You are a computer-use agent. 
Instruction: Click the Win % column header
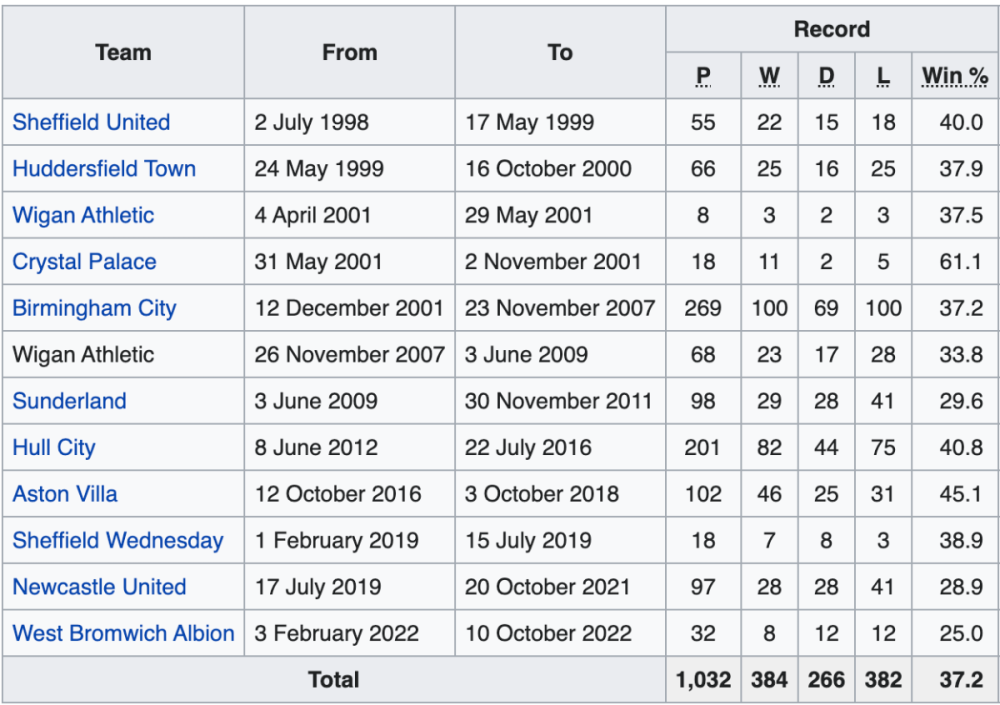pyautogui.click(x=955, y=76)
